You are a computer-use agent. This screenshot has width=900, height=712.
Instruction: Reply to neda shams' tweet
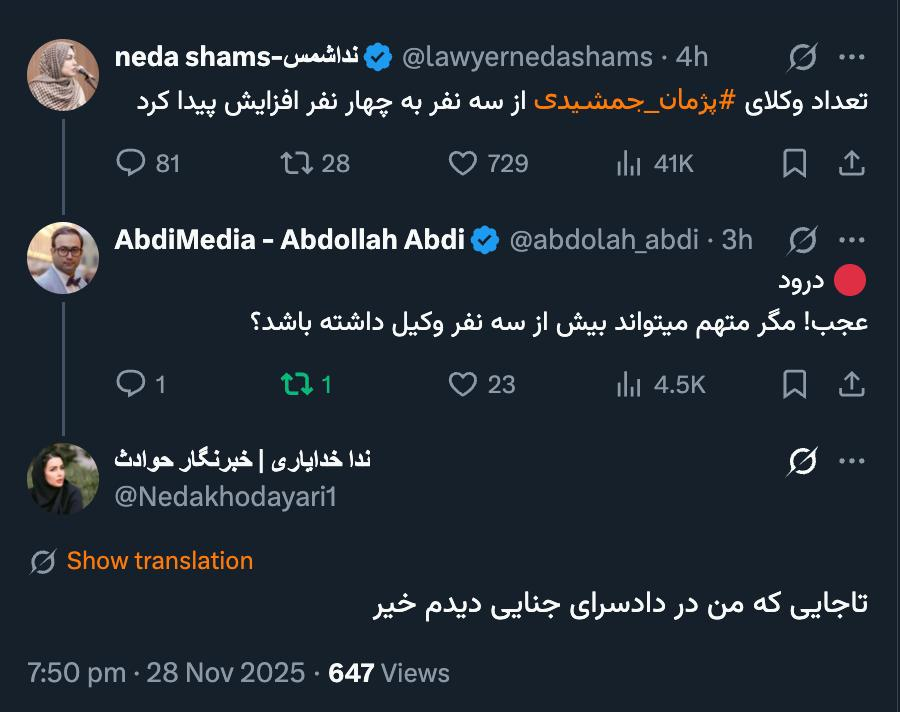pos(132,163)
